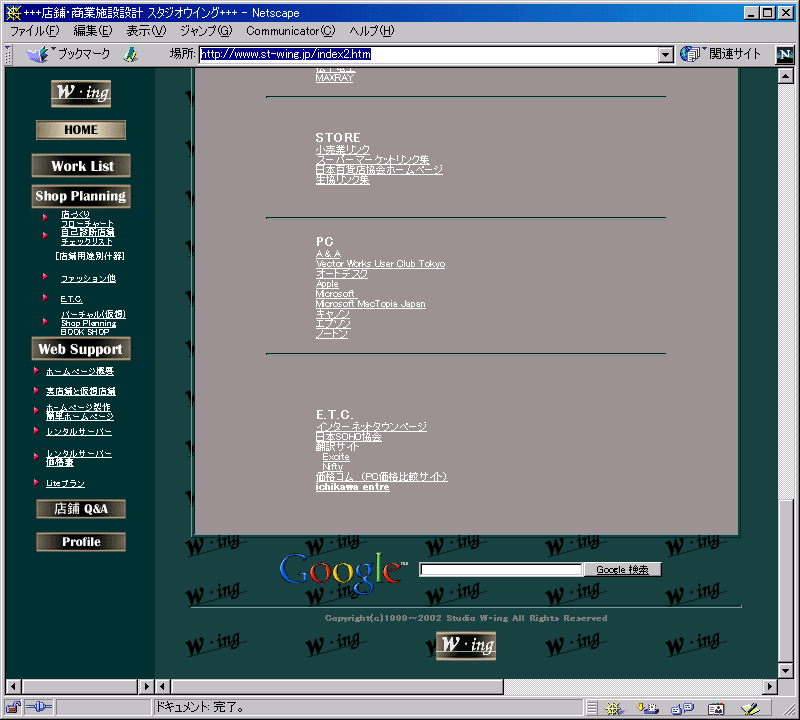Follow the MAXRAY link

click(335, 78)
